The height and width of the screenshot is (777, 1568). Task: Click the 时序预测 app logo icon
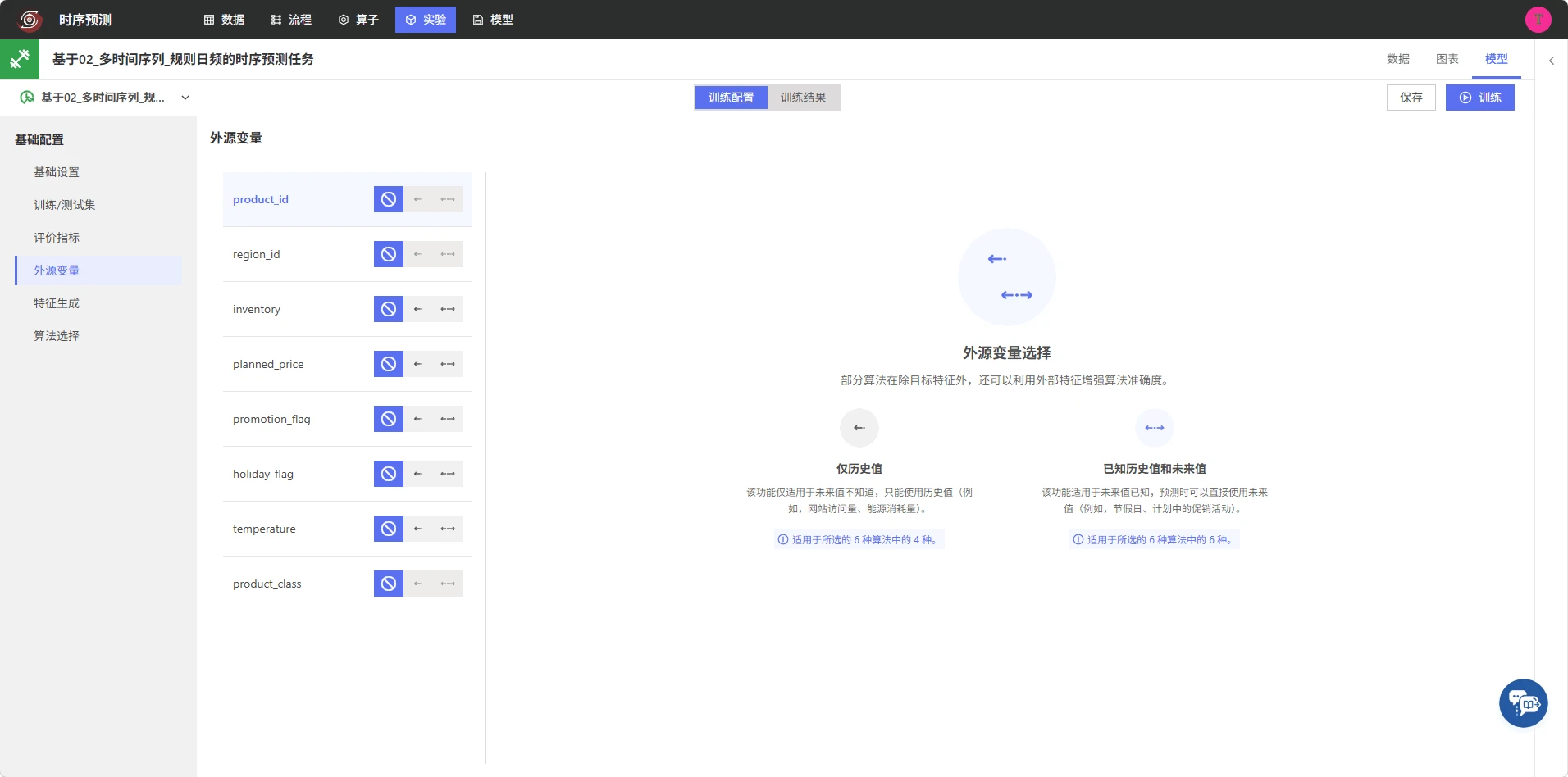(30, 20)
